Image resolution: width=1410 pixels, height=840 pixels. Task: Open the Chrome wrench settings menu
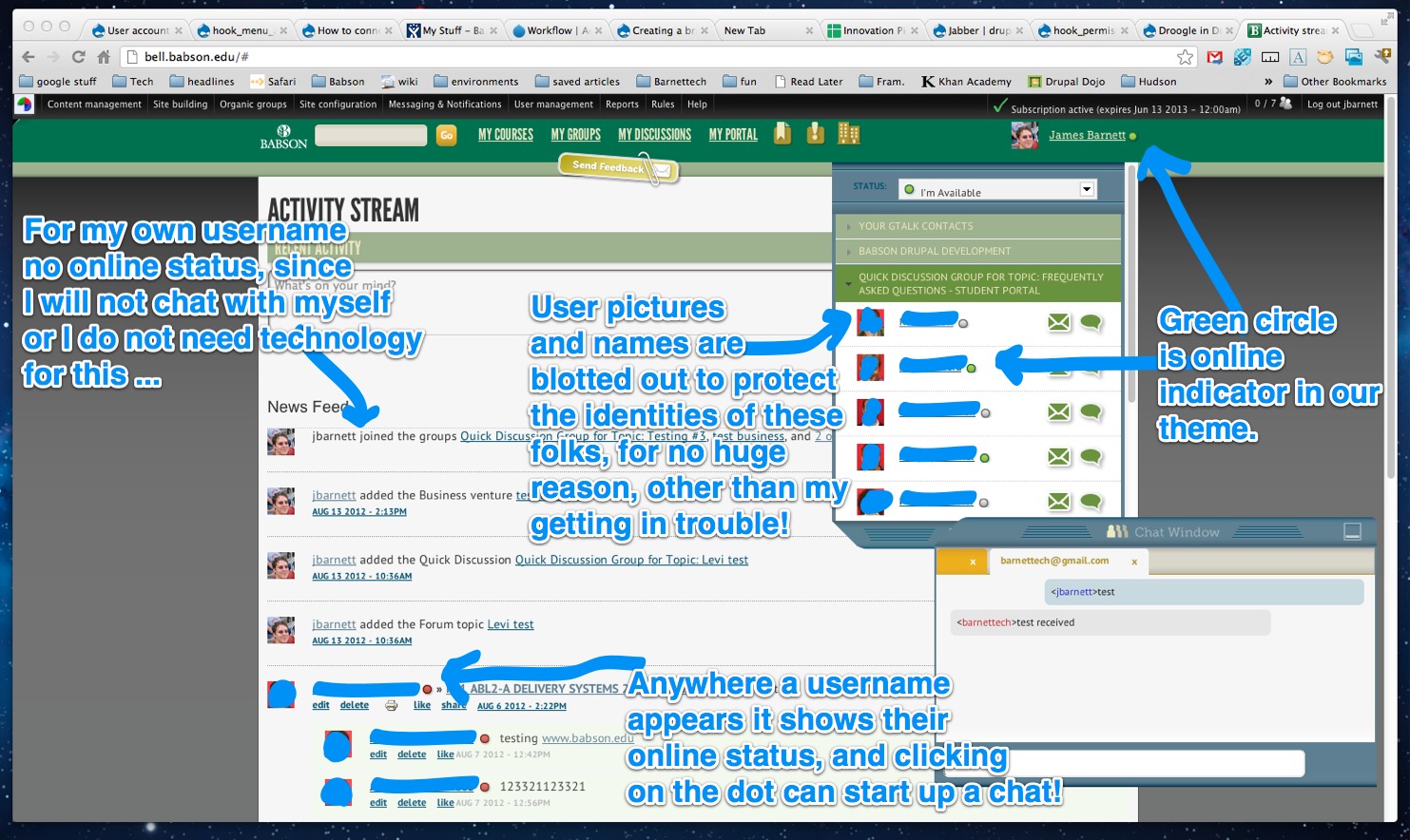(x=1381, y=57)
